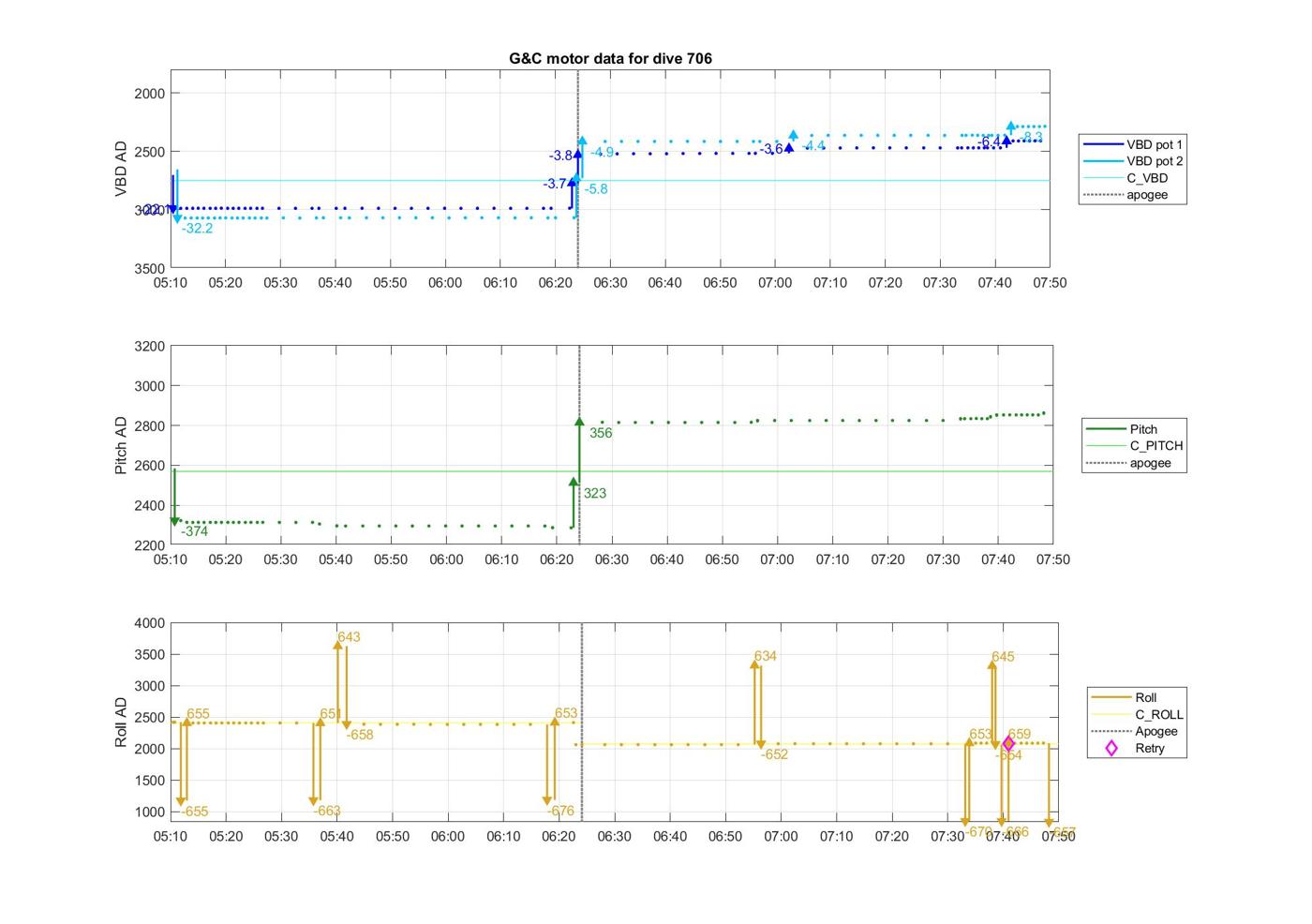Click the '-655' annotation on the Roll plot
The height and width of the screenshot is (924, 1312).
click(x=194, y=812)
